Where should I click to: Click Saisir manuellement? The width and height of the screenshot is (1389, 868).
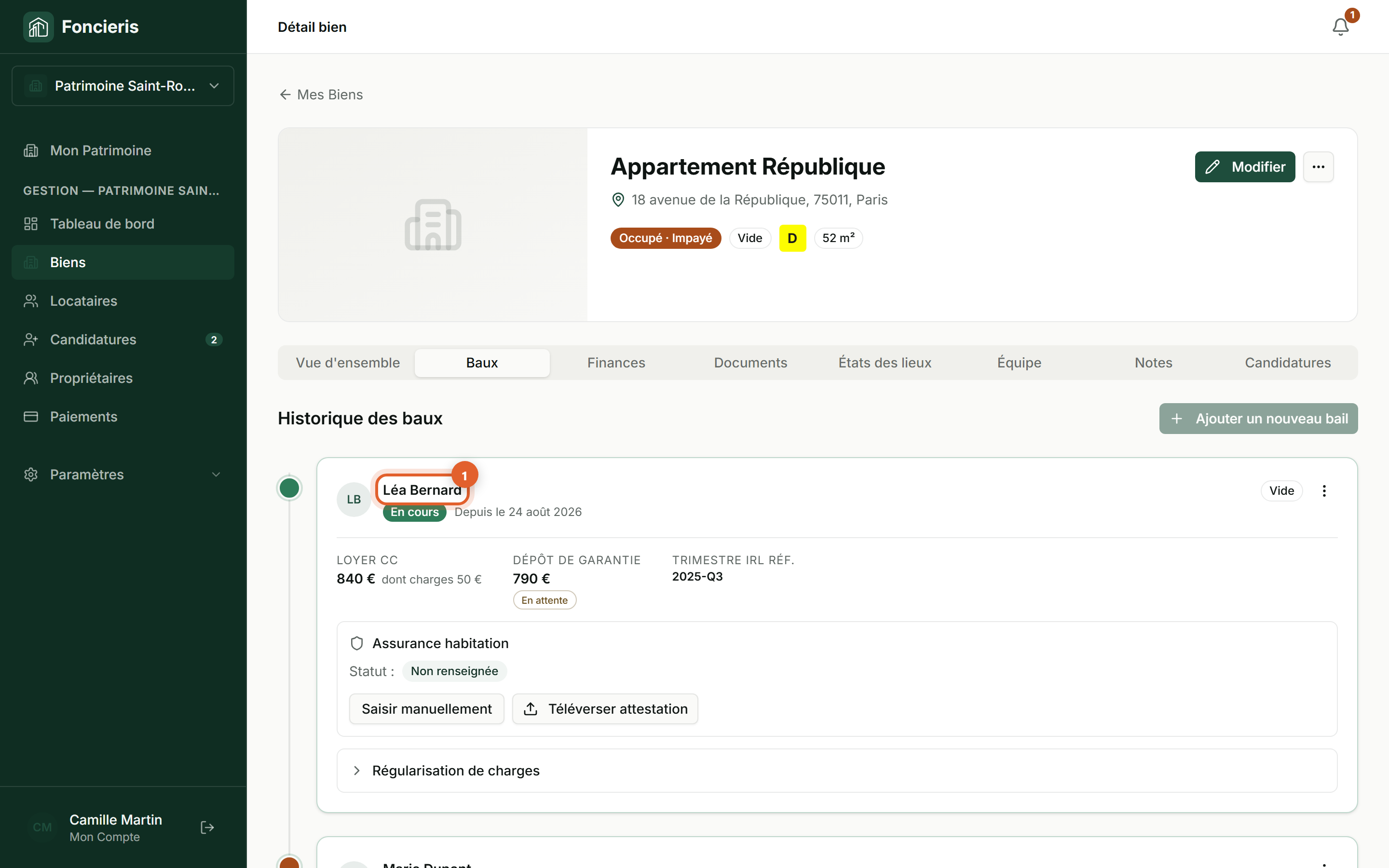pos(426,709)
